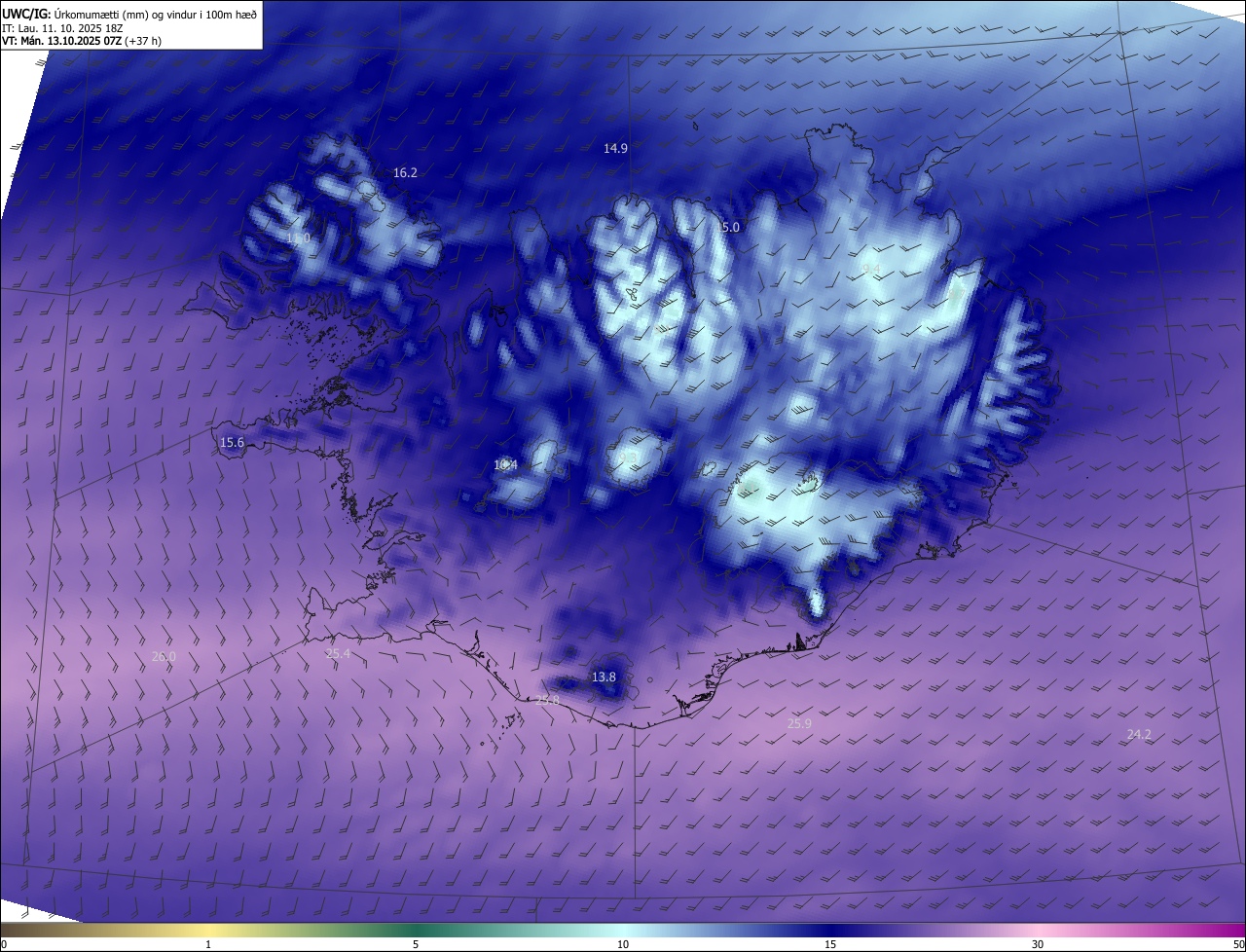This screenshot has height=952, width=1246.
Task: Click the 5 tick on color scale
Action: coord(416,945)
